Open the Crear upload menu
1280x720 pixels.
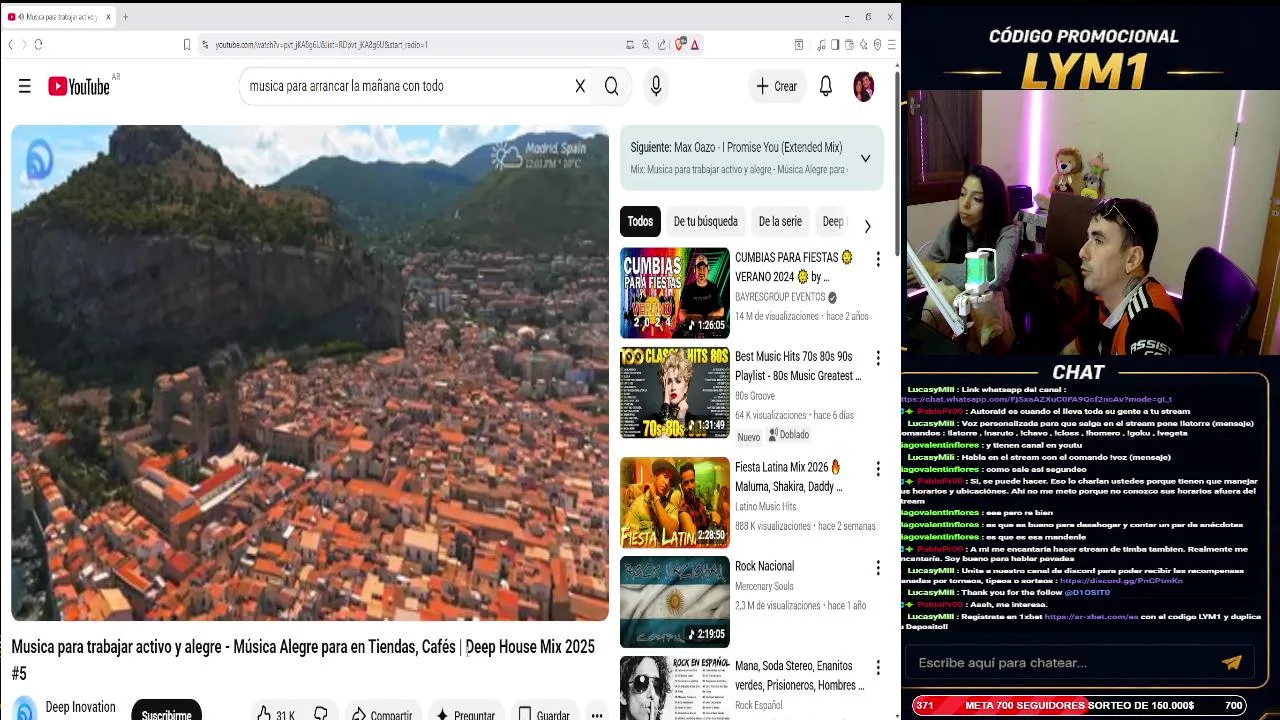tap(777, 86)
